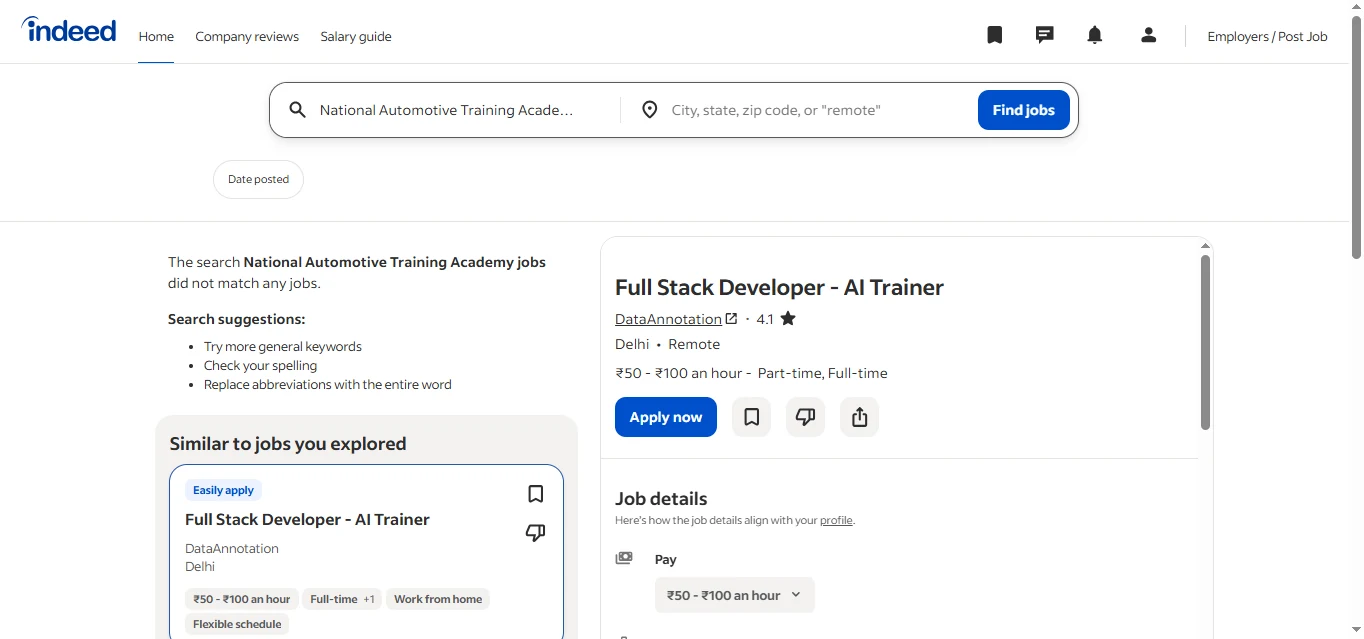
Task: Click the Full-time +1 tag
Action: [x=342, y=599]
